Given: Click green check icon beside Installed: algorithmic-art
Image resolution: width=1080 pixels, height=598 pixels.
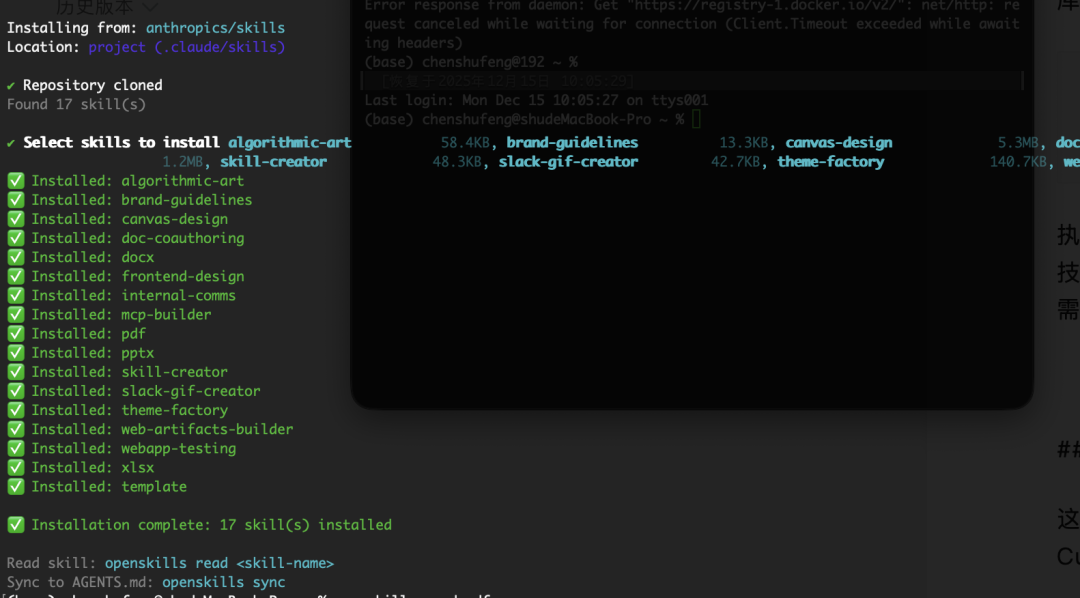Looking at the screenshot, I should coord(15,181).
